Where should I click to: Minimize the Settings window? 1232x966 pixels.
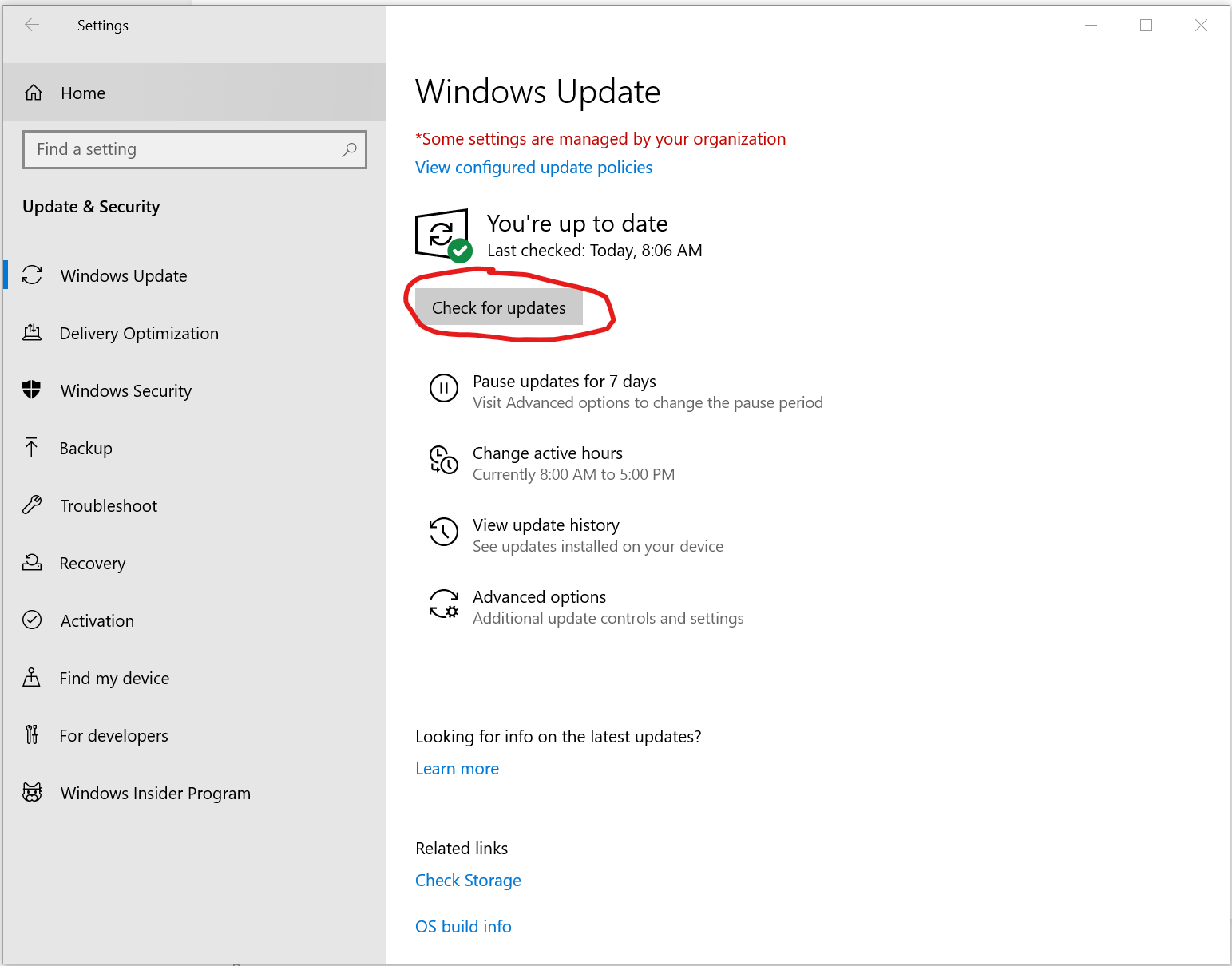pos(1091,25)
